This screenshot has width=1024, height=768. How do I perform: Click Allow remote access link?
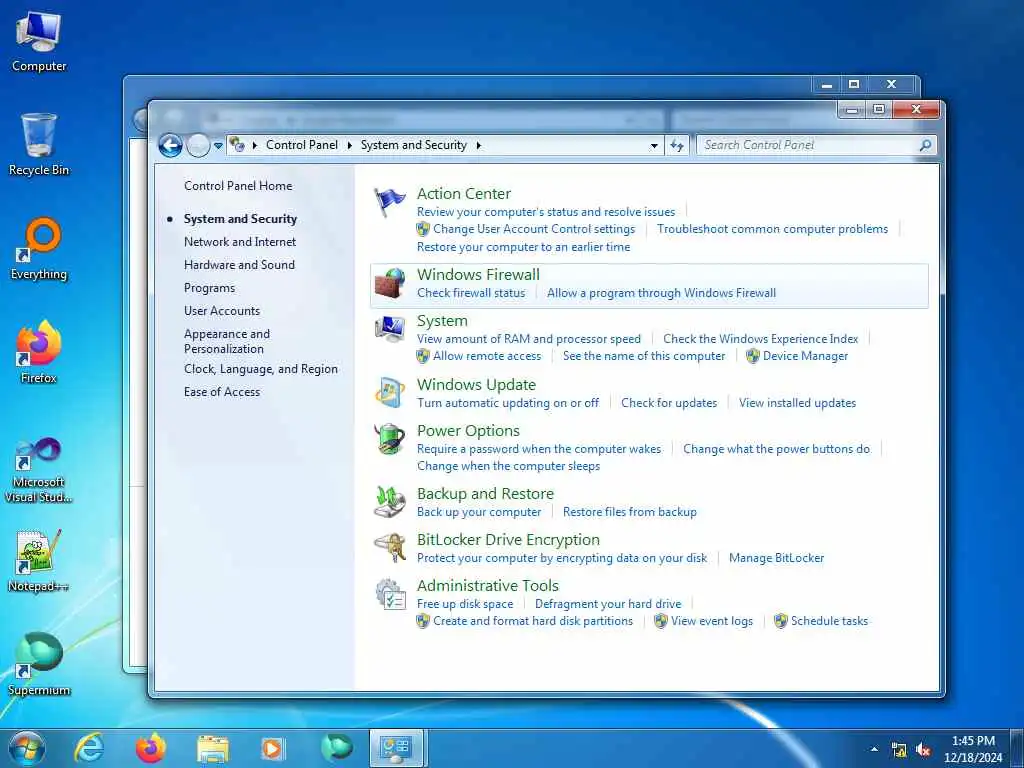click(x=487, y=356)
